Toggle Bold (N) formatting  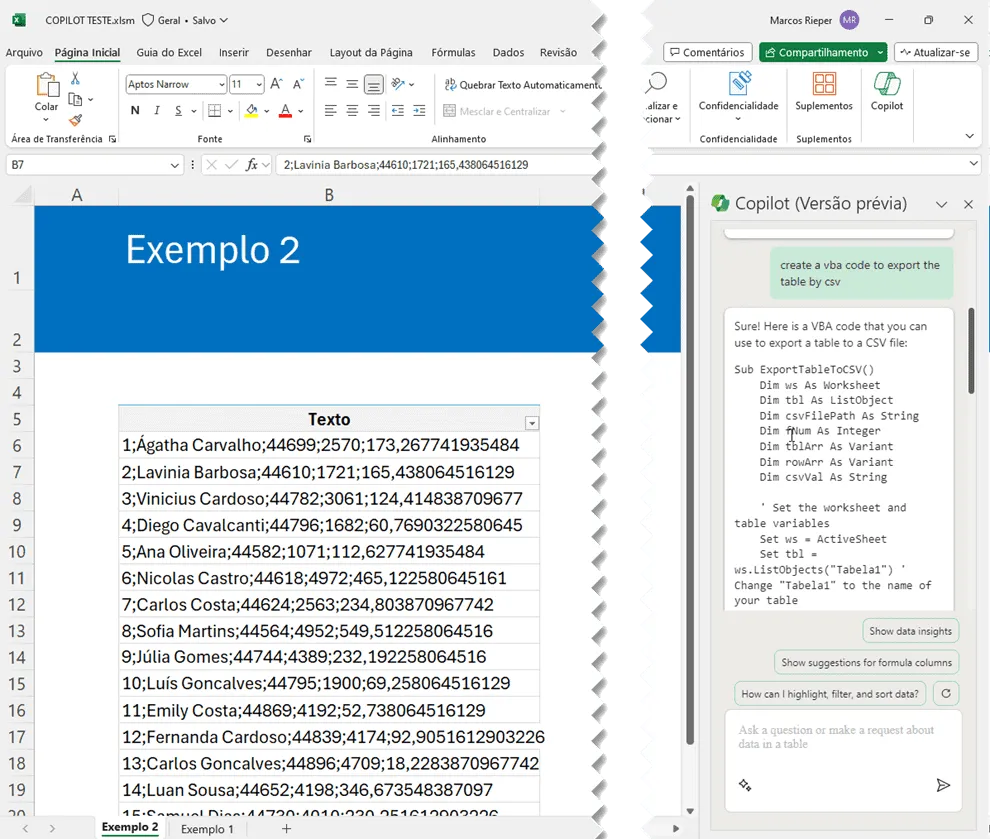coord(135,110)
